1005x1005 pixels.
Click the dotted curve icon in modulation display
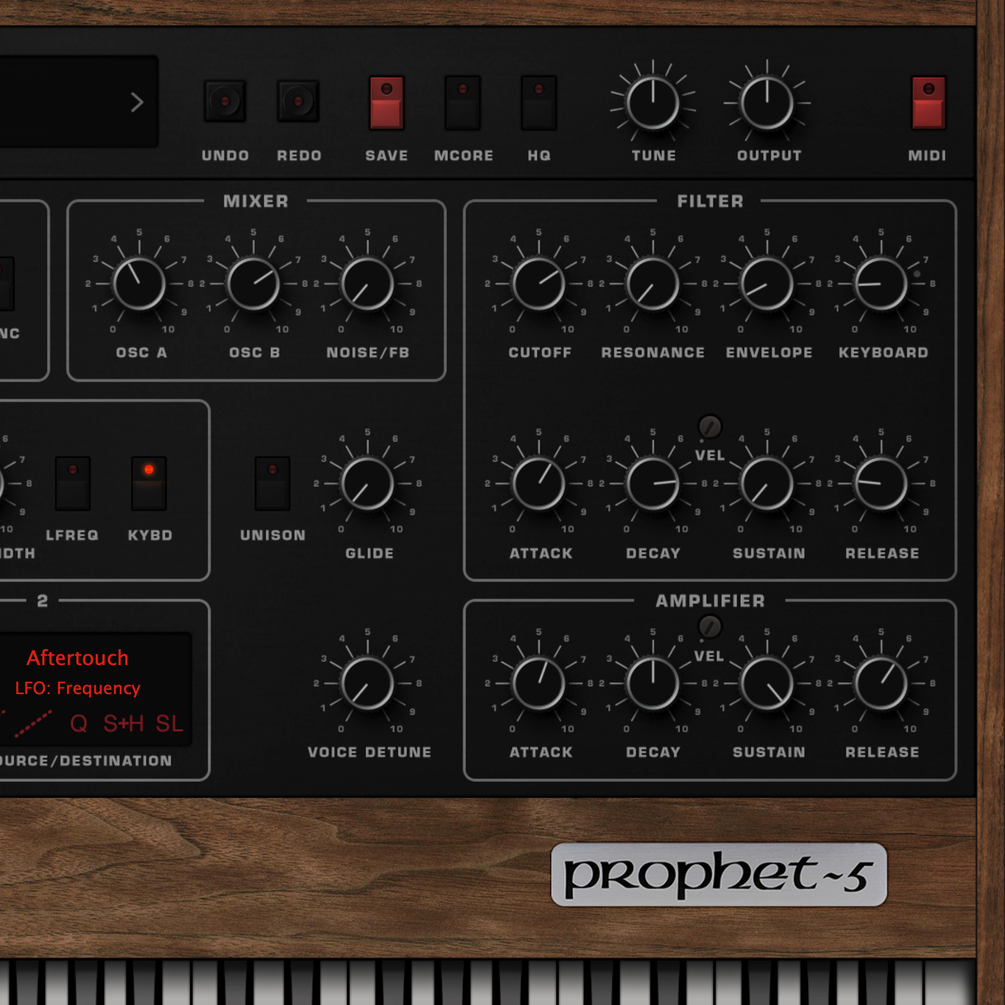[33, 724]
